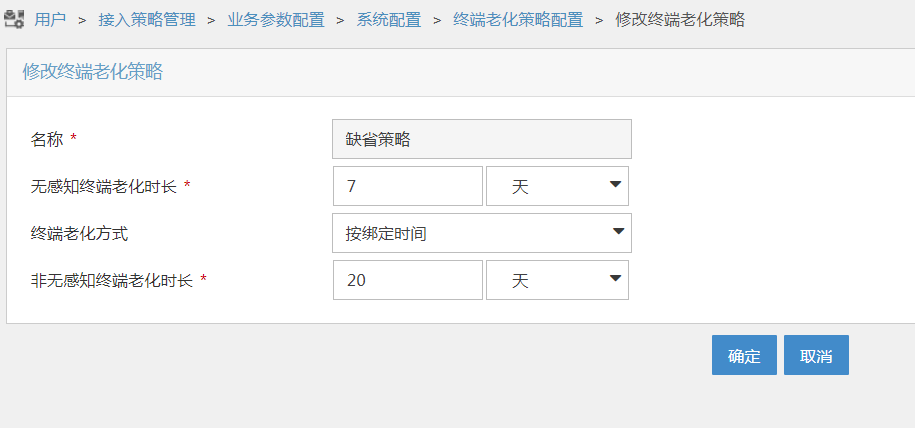Viewport: 915px width, 428px height.
Task: Navigate to 业务参数配置 in the breadcrumb
Action: point(276,20)
